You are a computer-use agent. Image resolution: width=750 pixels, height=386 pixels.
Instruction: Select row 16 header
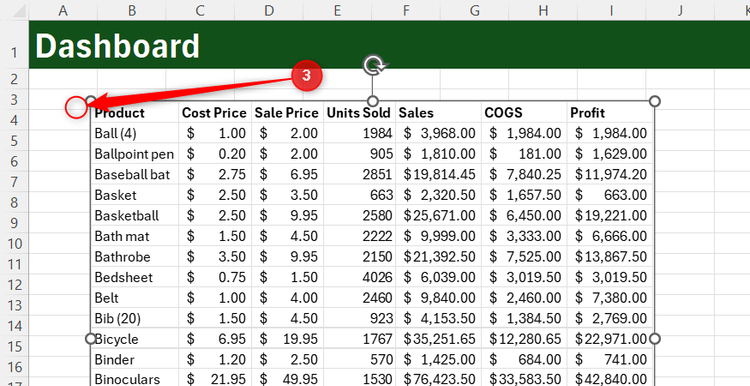pyautogui.click(x=14, y=367)
